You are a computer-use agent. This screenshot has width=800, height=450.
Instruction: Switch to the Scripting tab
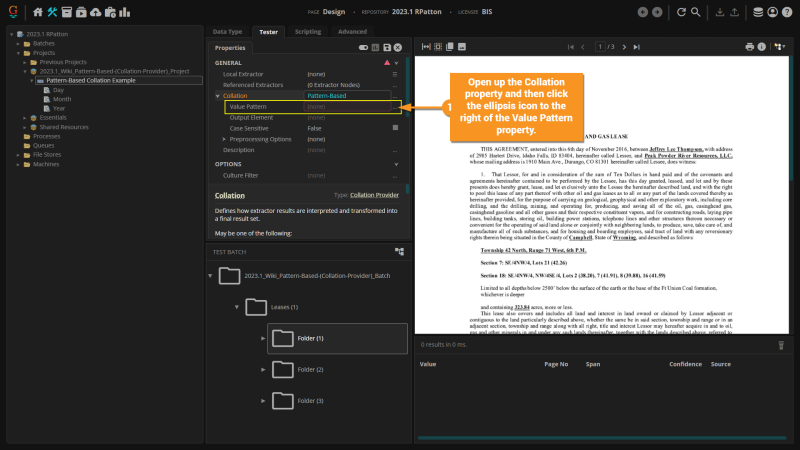click(x=308, y=32)
